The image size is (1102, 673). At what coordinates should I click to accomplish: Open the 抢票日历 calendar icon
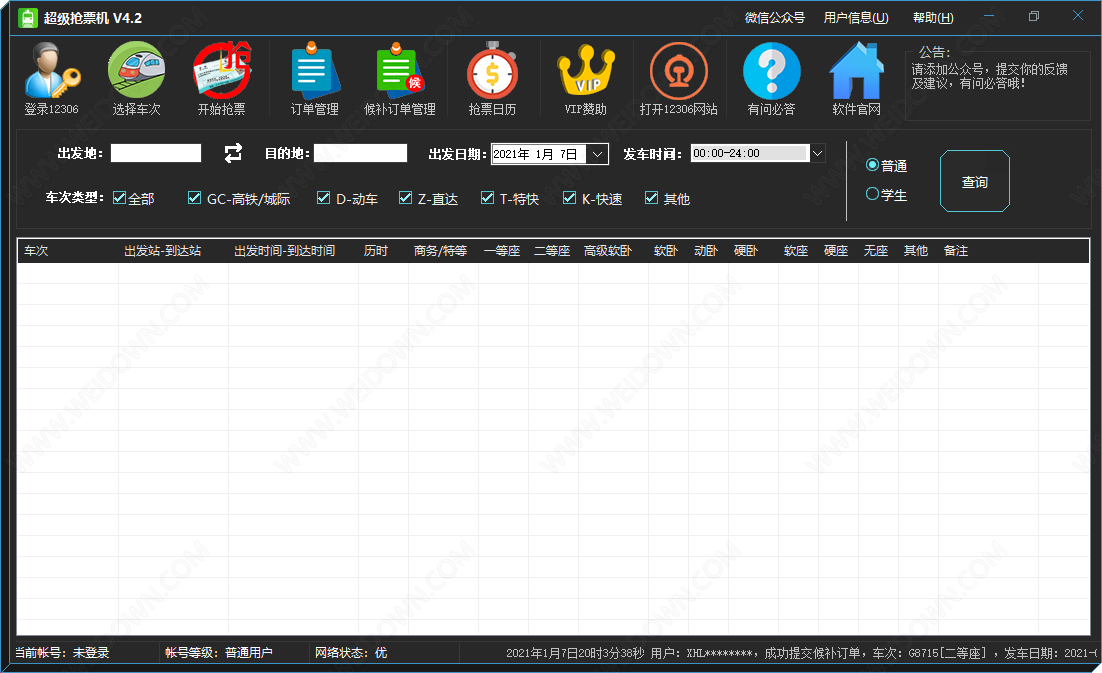493,79
